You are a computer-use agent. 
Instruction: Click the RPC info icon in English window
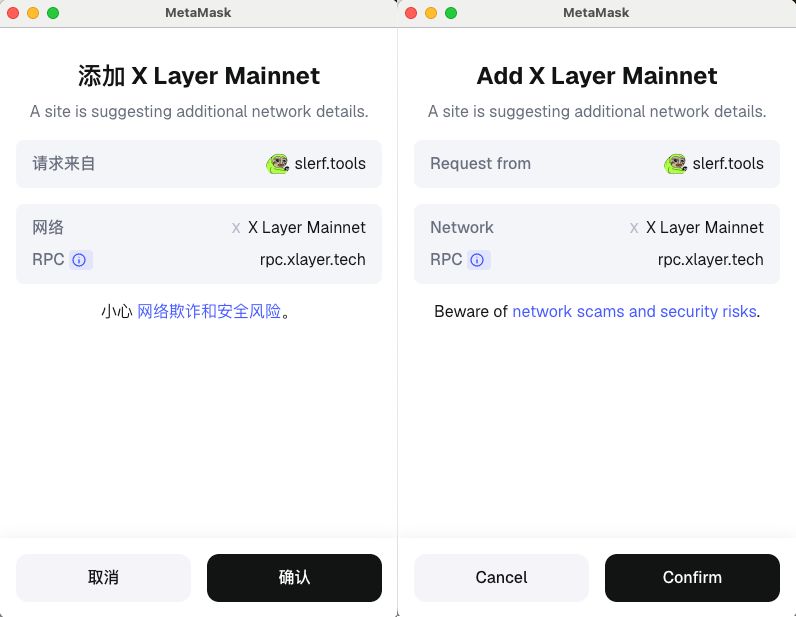point(477,260)
